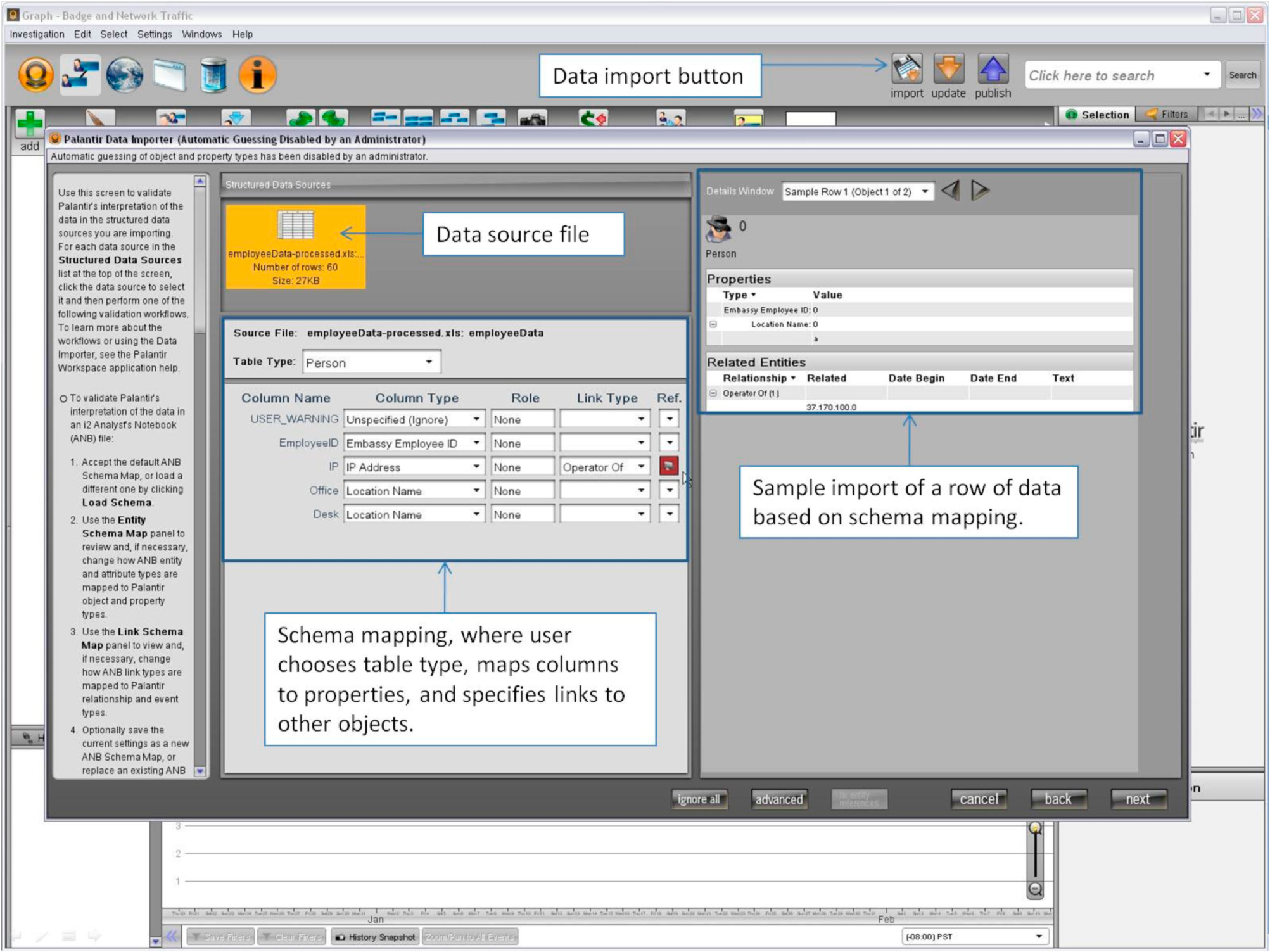Click the History Snapshot button
Screen dimensions: 1270x952
pos(375,937)
